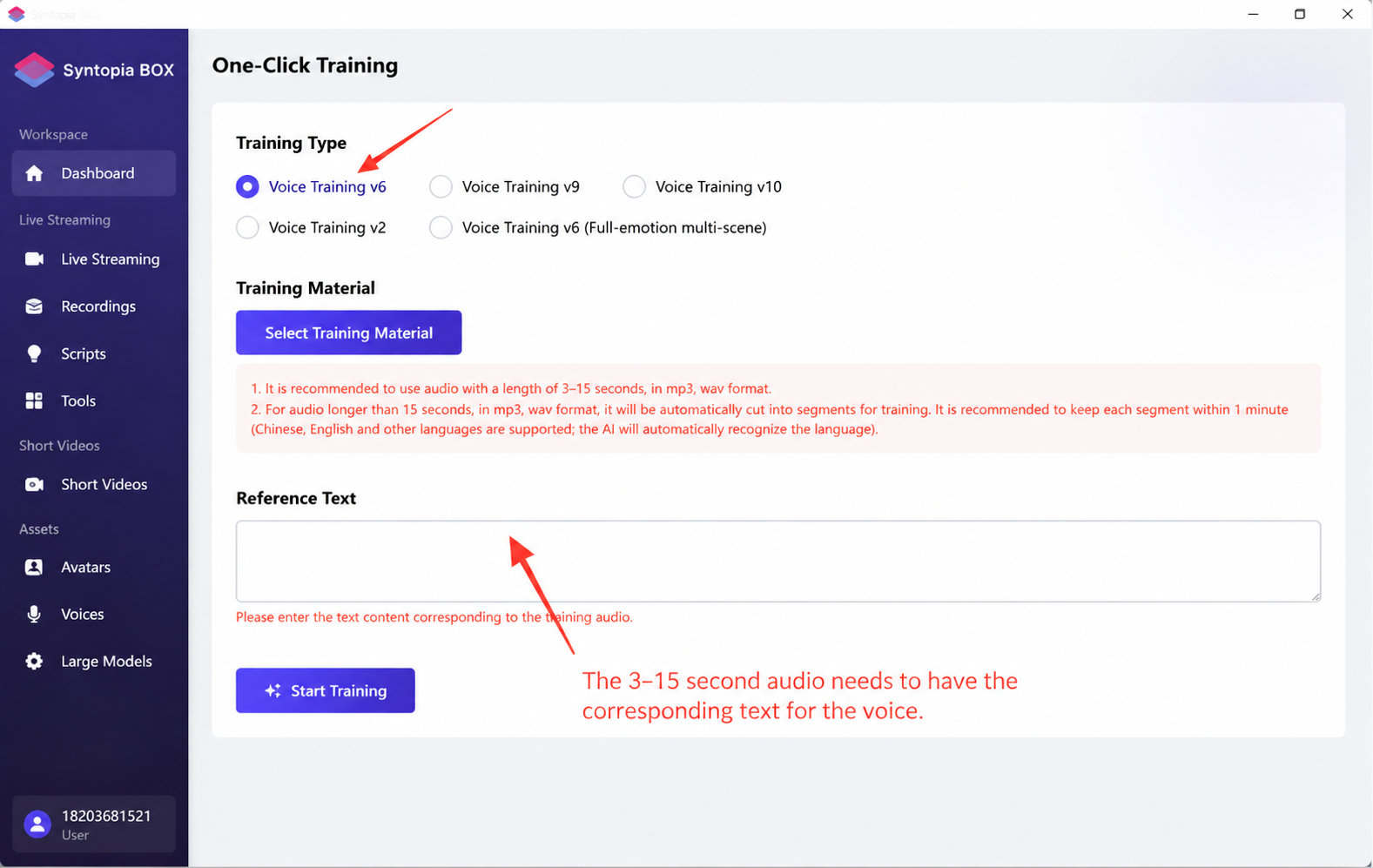Click the 'One-Click Training' page title
1373x868 pixels.
pos(305,65)
